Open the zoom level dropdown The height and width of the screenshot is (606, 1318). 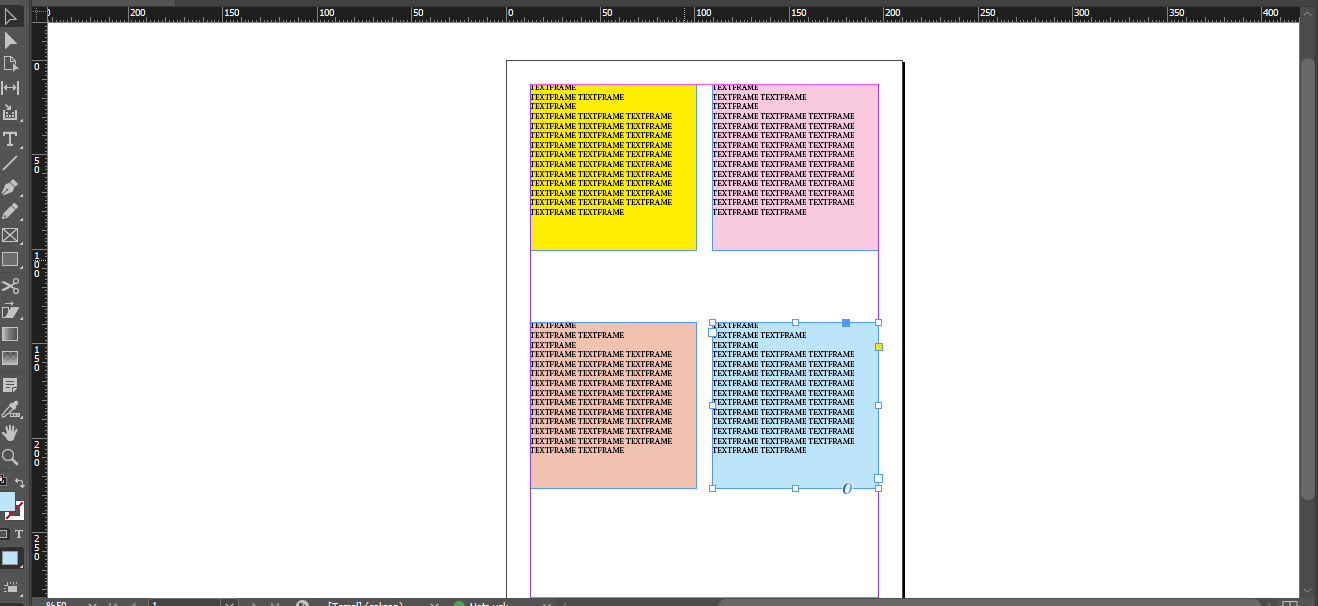pyautogui.click(x=91, y=604)
